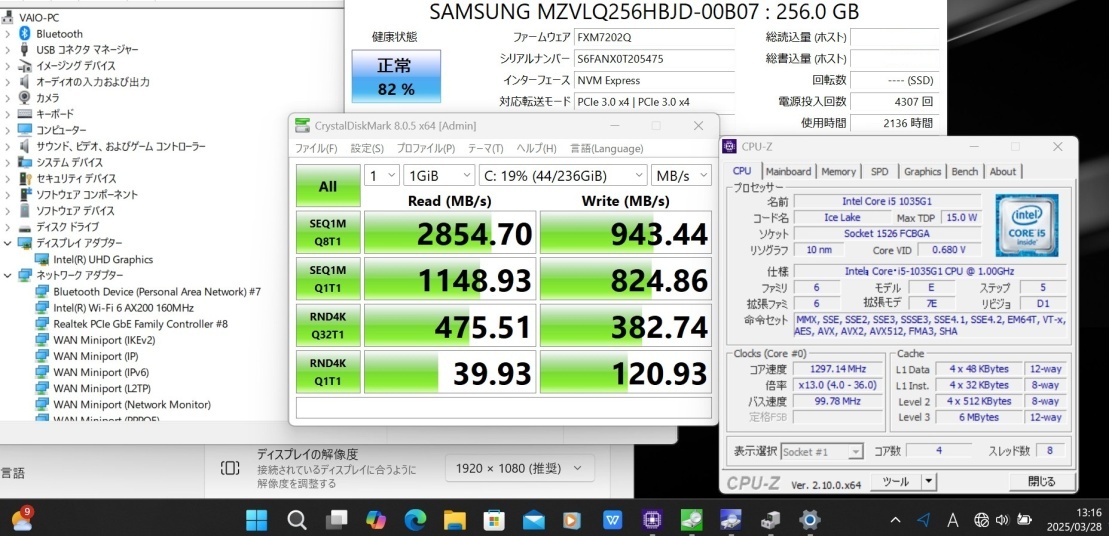
Task: Switch to SPD tab in CPU-Z
Action: pyautogui.click(x=880, y=171)
